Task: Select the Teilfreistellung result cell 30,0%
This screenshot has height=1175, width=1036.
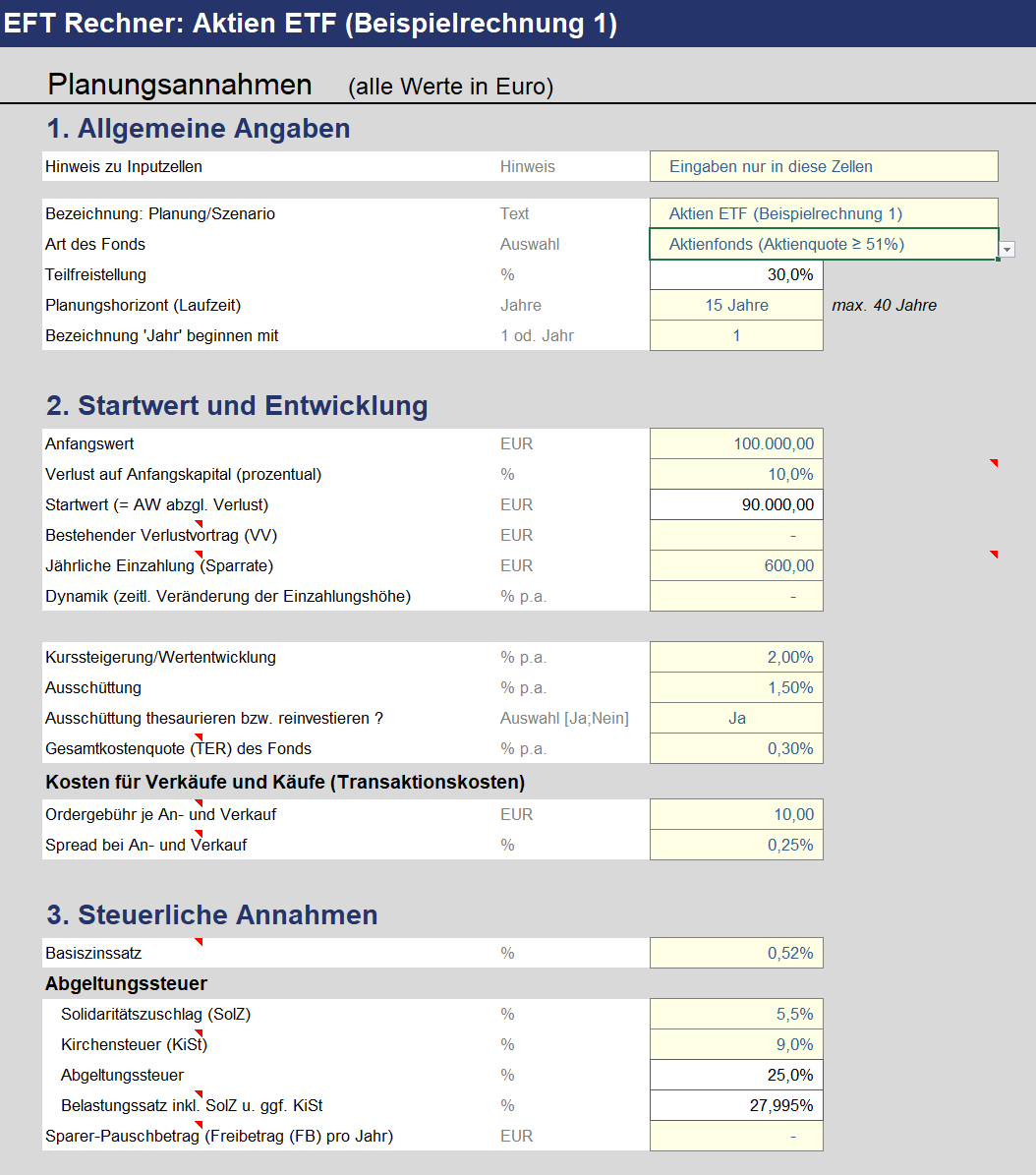Action: point(736,274)
